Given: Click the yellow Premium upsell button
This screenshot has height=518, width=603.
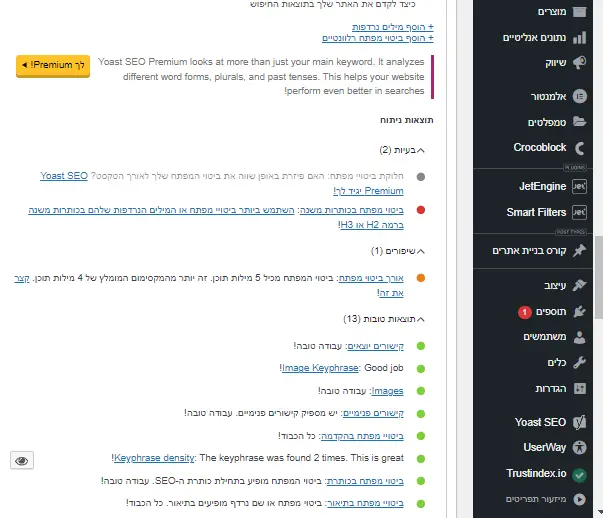Looking at the screenshot, I should 53,65.
